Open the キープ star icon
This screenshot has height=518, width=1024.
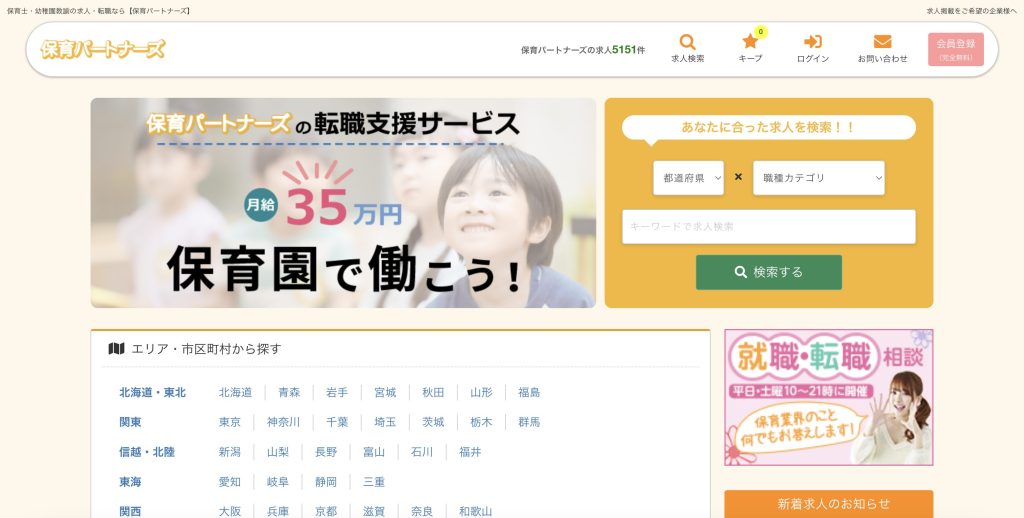point(750,42)
